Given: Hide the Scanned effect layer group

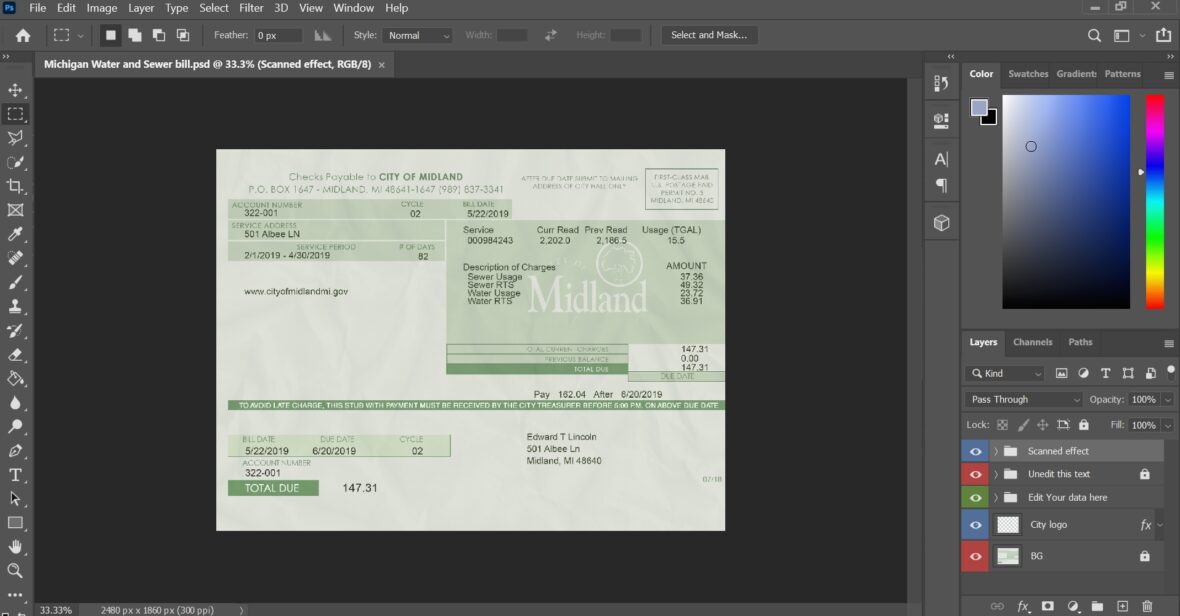Looking at the screenshot, I should tap(975, 451).
